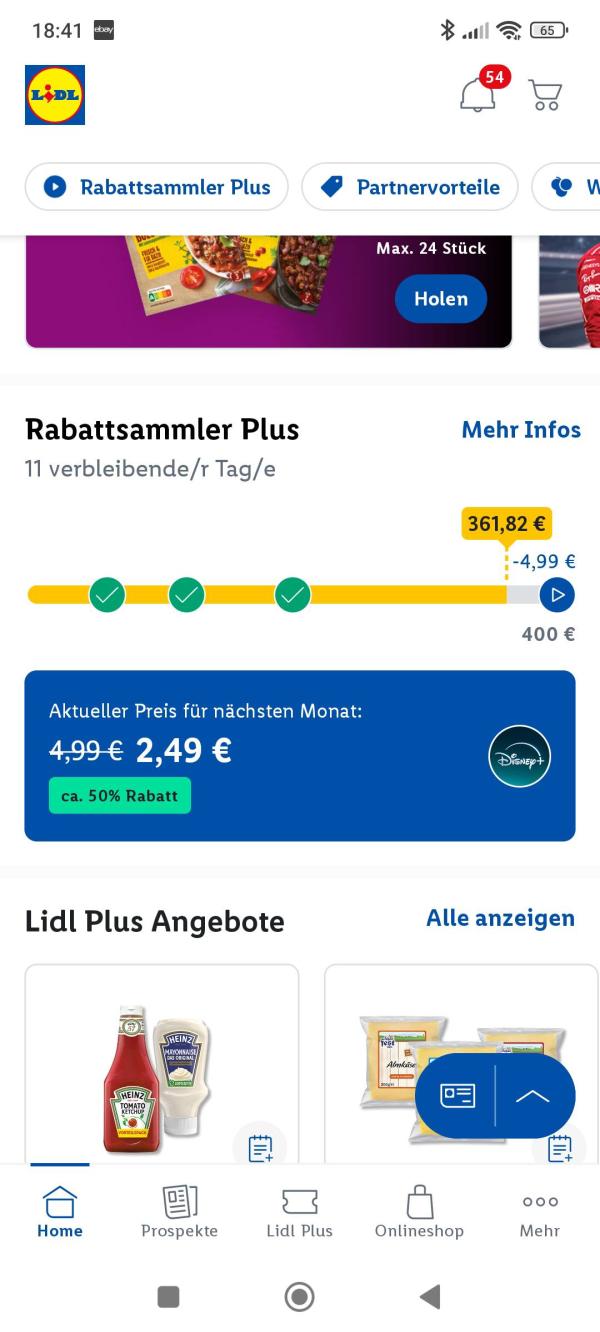Open the Lidl Plus card icon

click(458, 1096)
